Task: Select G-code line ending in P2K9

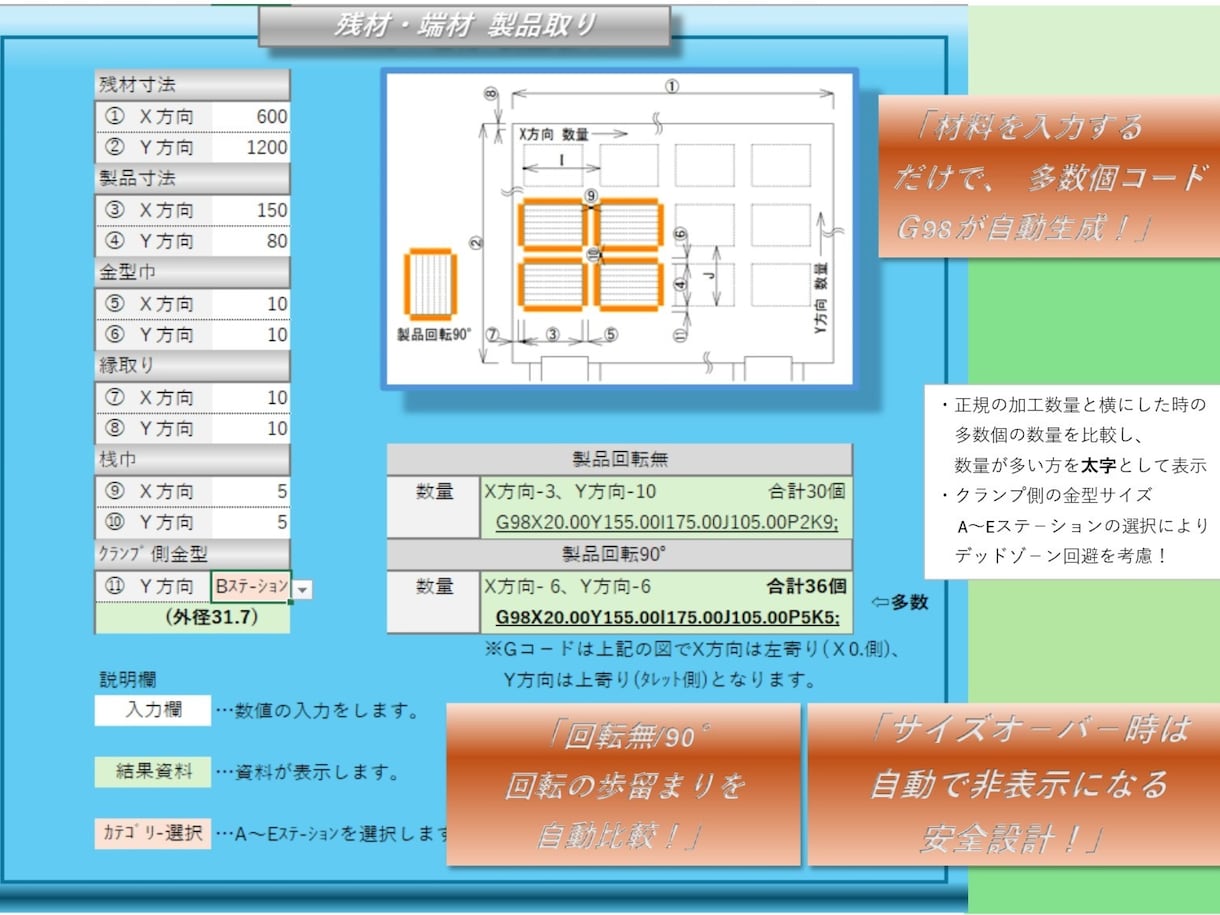Action: pyautogui.click(x=667, y=522)
